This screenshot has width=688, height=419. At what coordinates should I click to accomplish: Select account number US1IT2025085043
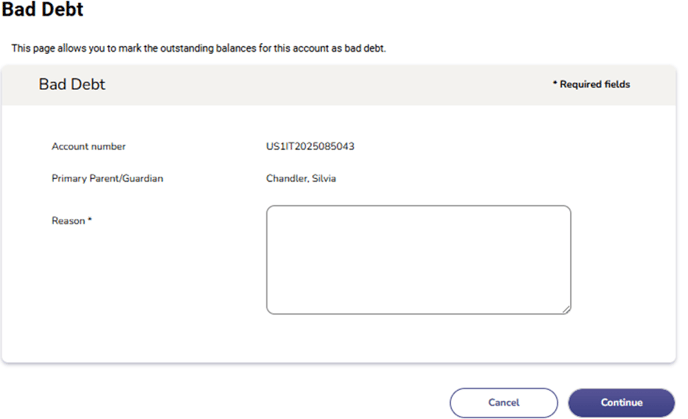tap(304, 147)
